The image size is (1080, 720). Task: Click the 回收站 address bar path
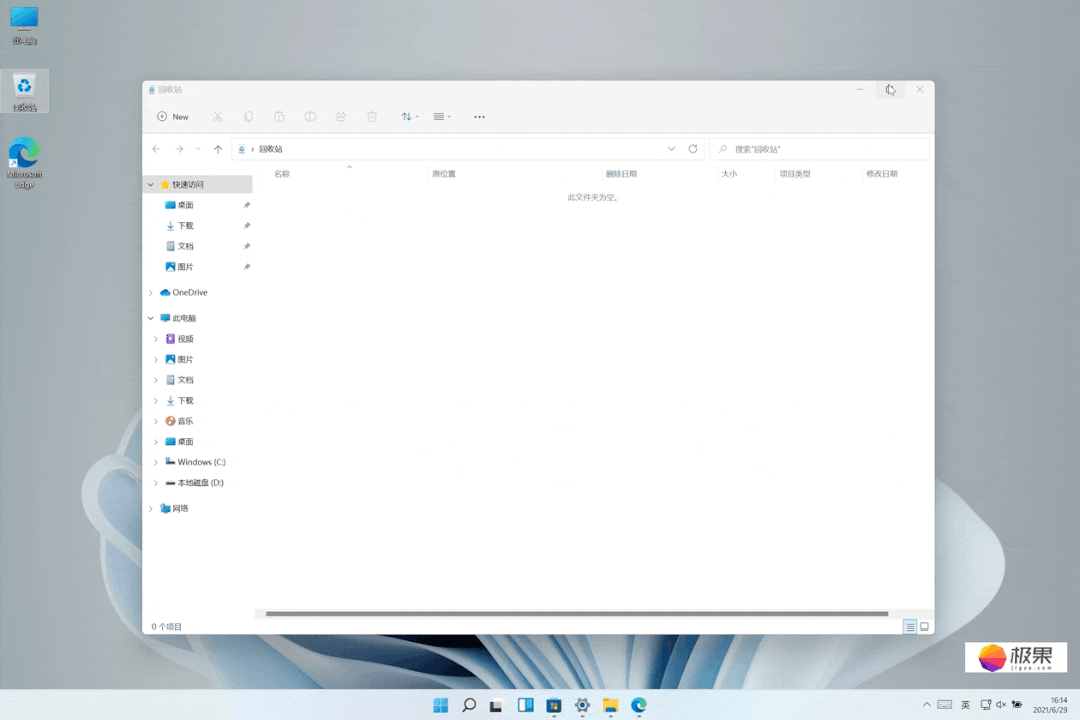click(271, 149)
